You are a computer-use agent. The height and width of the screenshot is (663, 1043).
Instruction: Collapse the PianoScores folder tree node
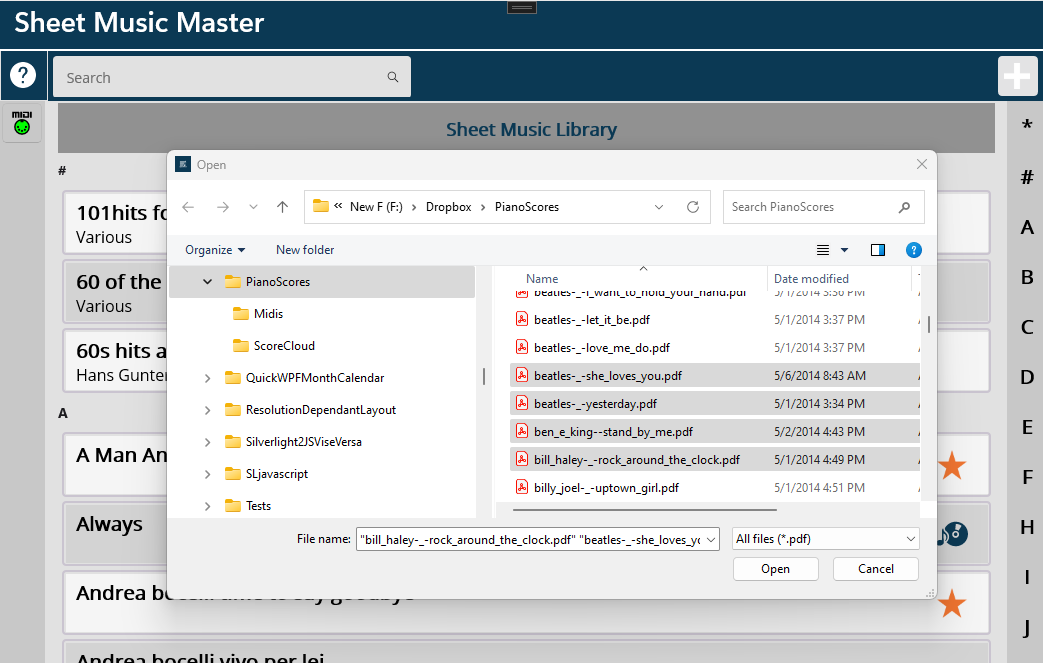(x=207, y=282)
